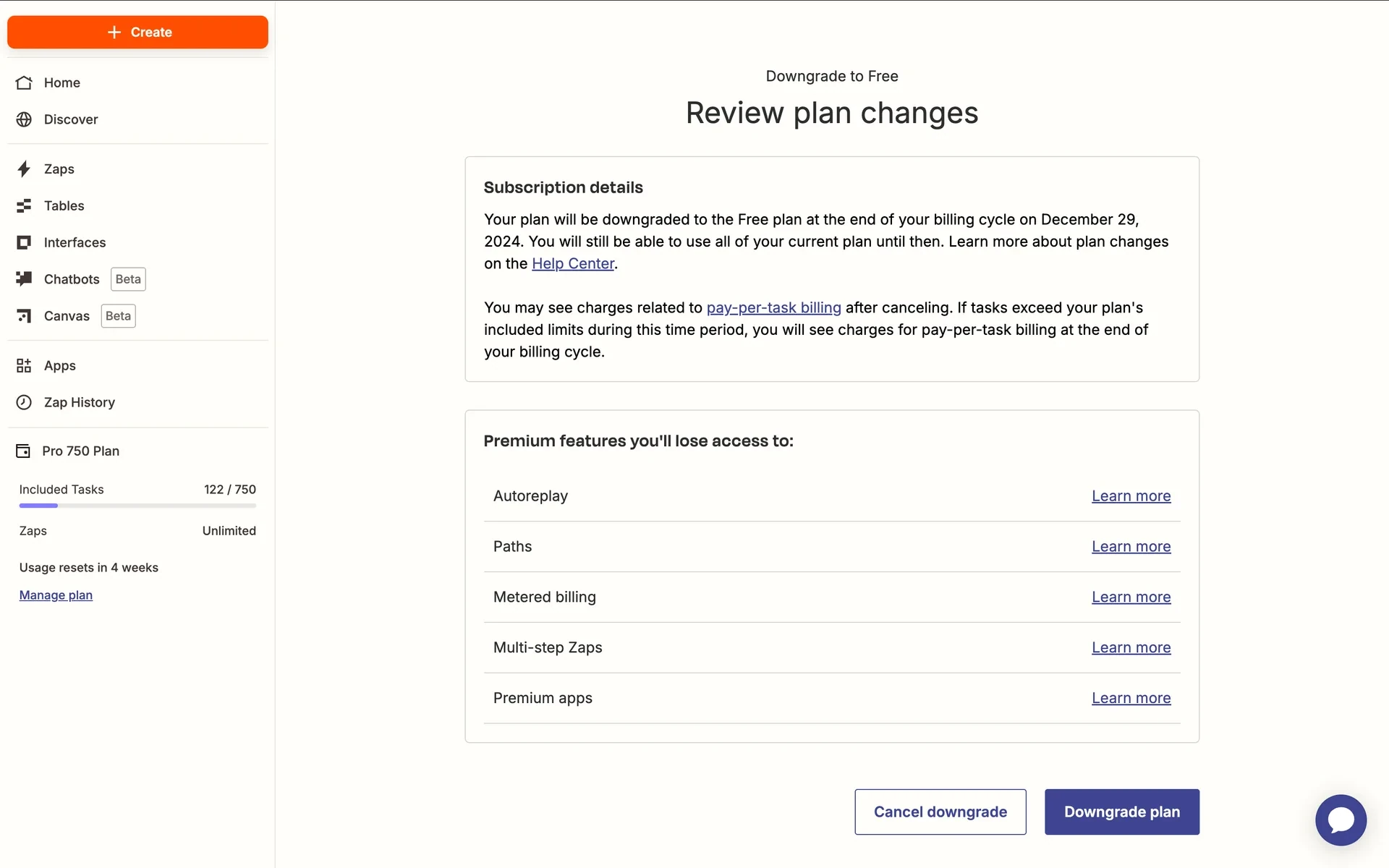Click the Canvas icon
This screenshot has width=1389, height=868.
[x=24, y=315]
